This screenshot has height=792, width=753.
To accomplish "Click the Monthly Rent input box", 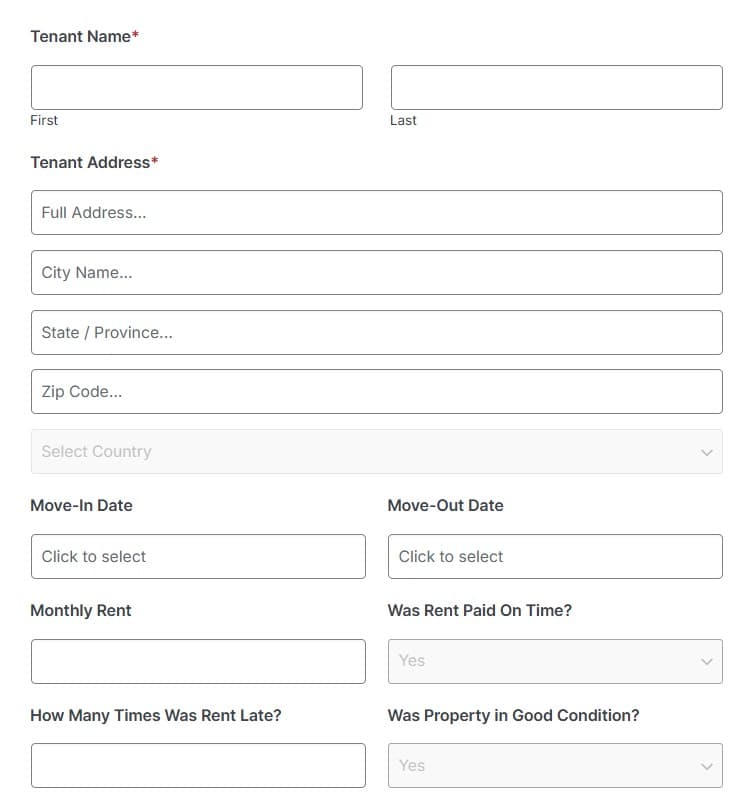I will [198, 662].
